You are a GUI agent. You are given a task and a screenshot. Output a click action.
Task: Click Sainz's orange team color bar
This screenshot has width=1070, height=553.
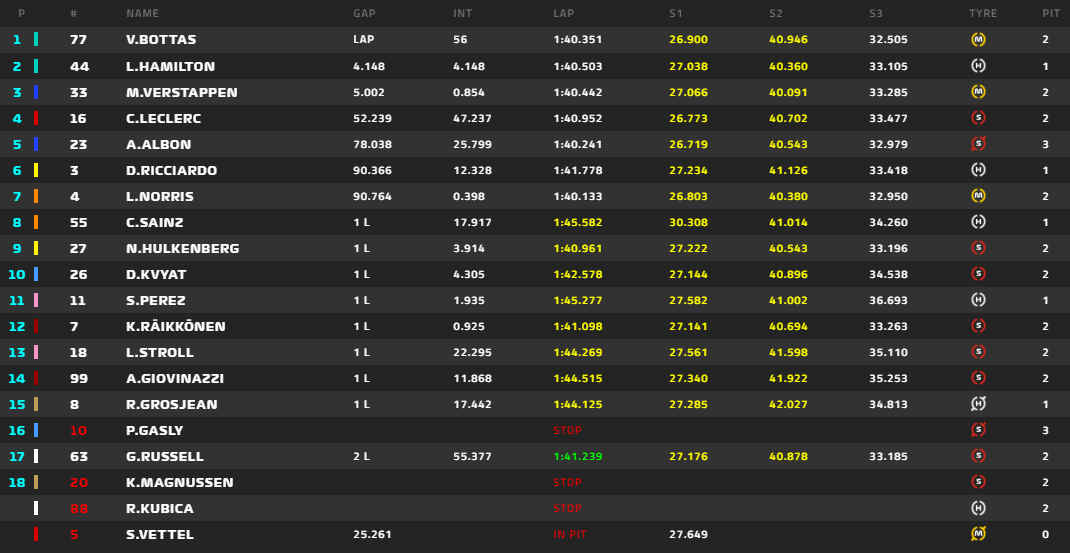coord(36,222)
